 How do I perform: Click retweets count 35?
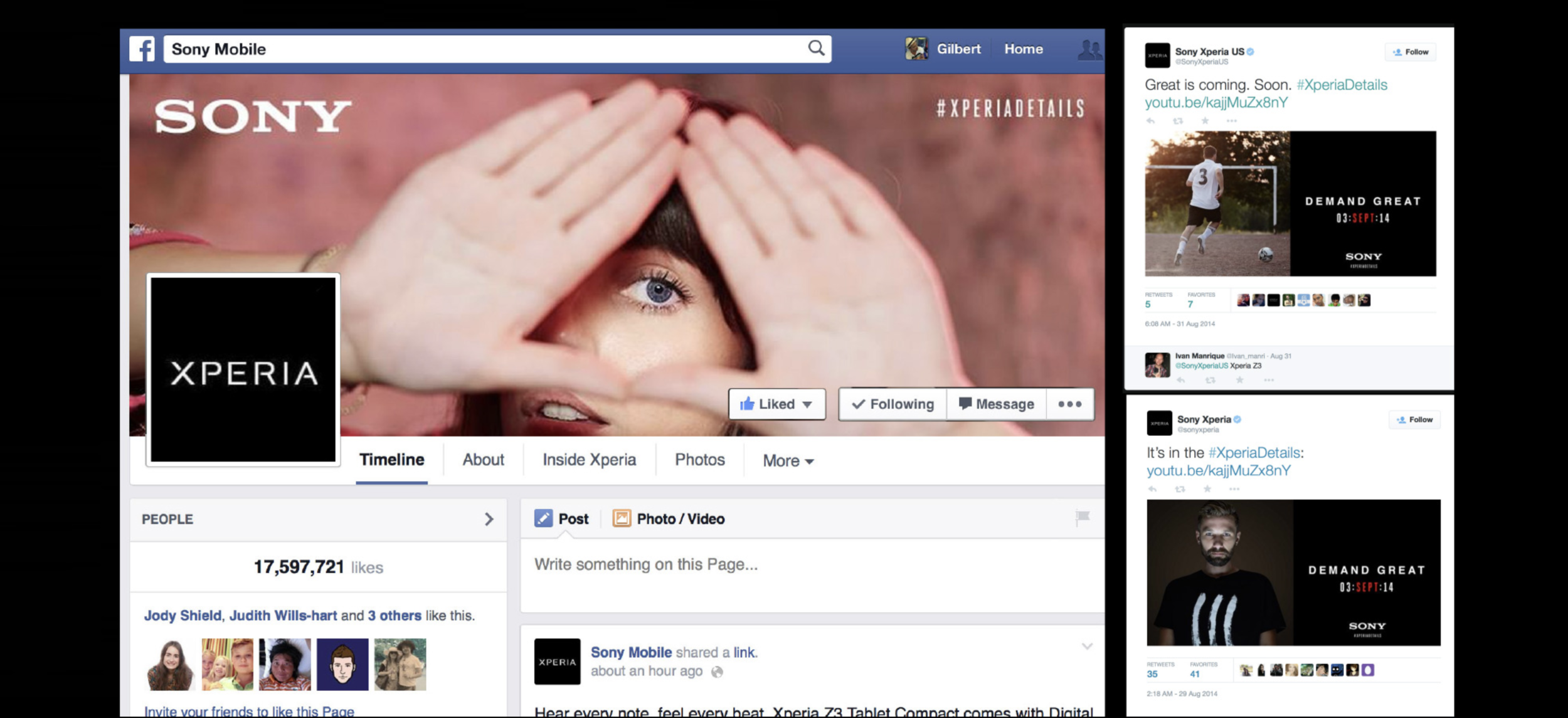coord(1152,674)
